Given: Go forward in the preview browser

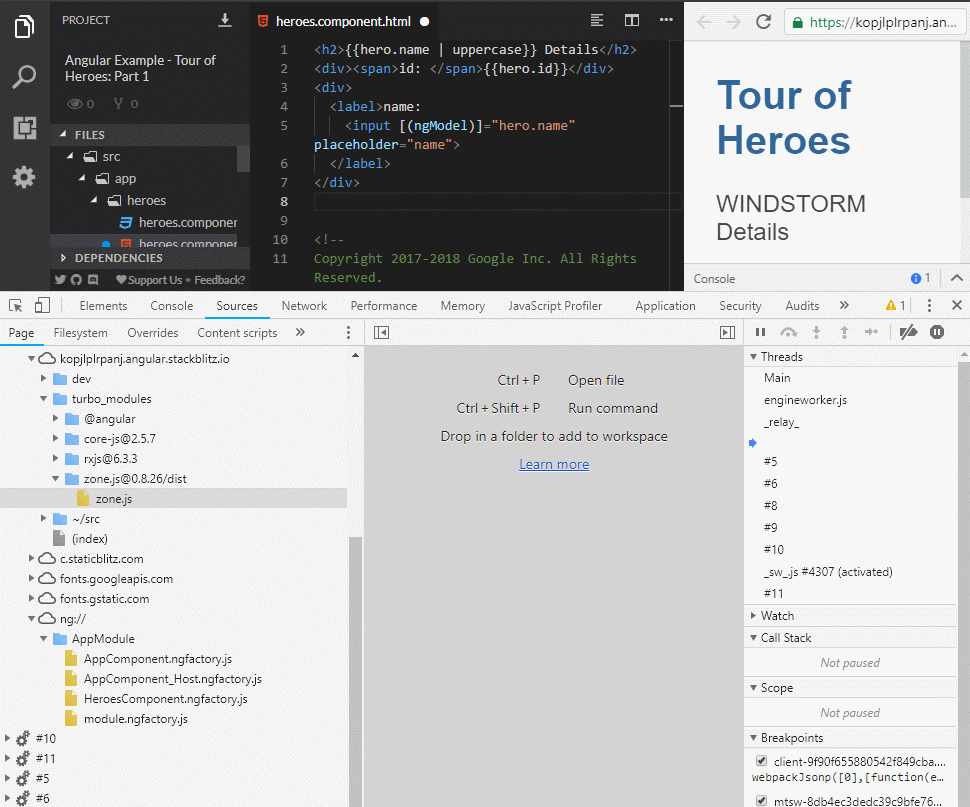Looking at the screenshot, I should (733, 22).
